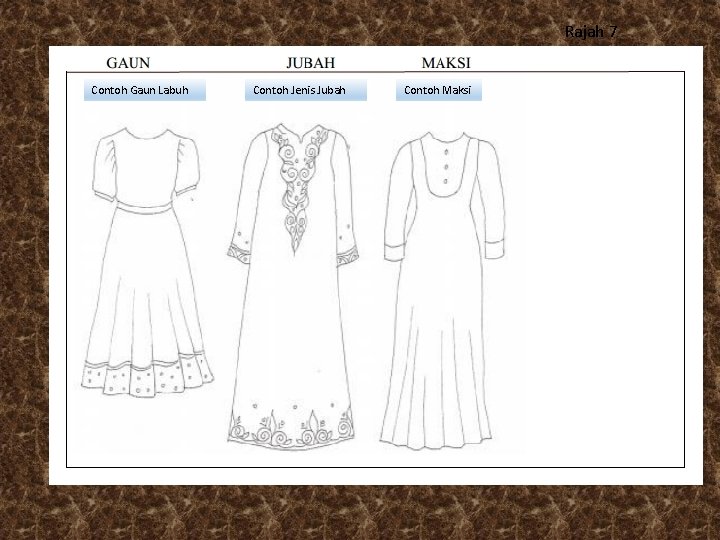Click the maxi dress with buttons drawing
Image resolution: width=720 pixels, height=540 pixels.
443,291
